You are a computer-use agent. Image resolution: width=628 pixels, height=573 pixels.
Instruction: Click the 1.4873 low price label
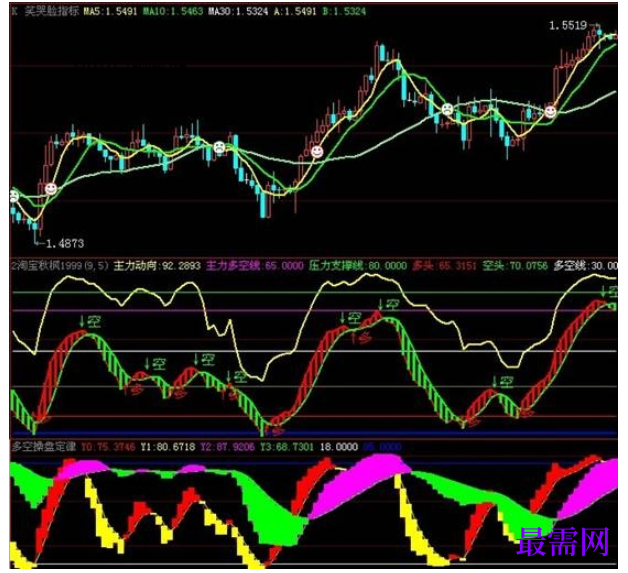(x=65, y=243)
